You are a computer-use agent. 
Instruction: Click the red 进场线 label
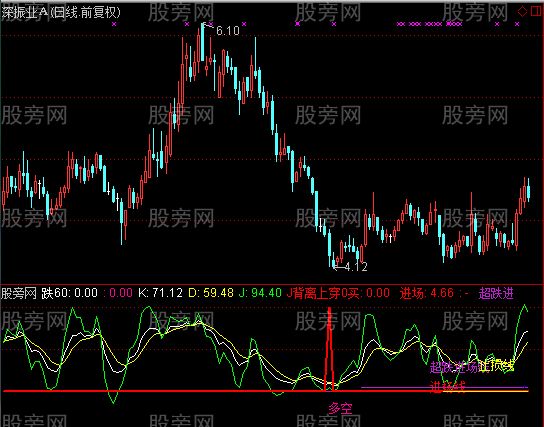[448, 386]
